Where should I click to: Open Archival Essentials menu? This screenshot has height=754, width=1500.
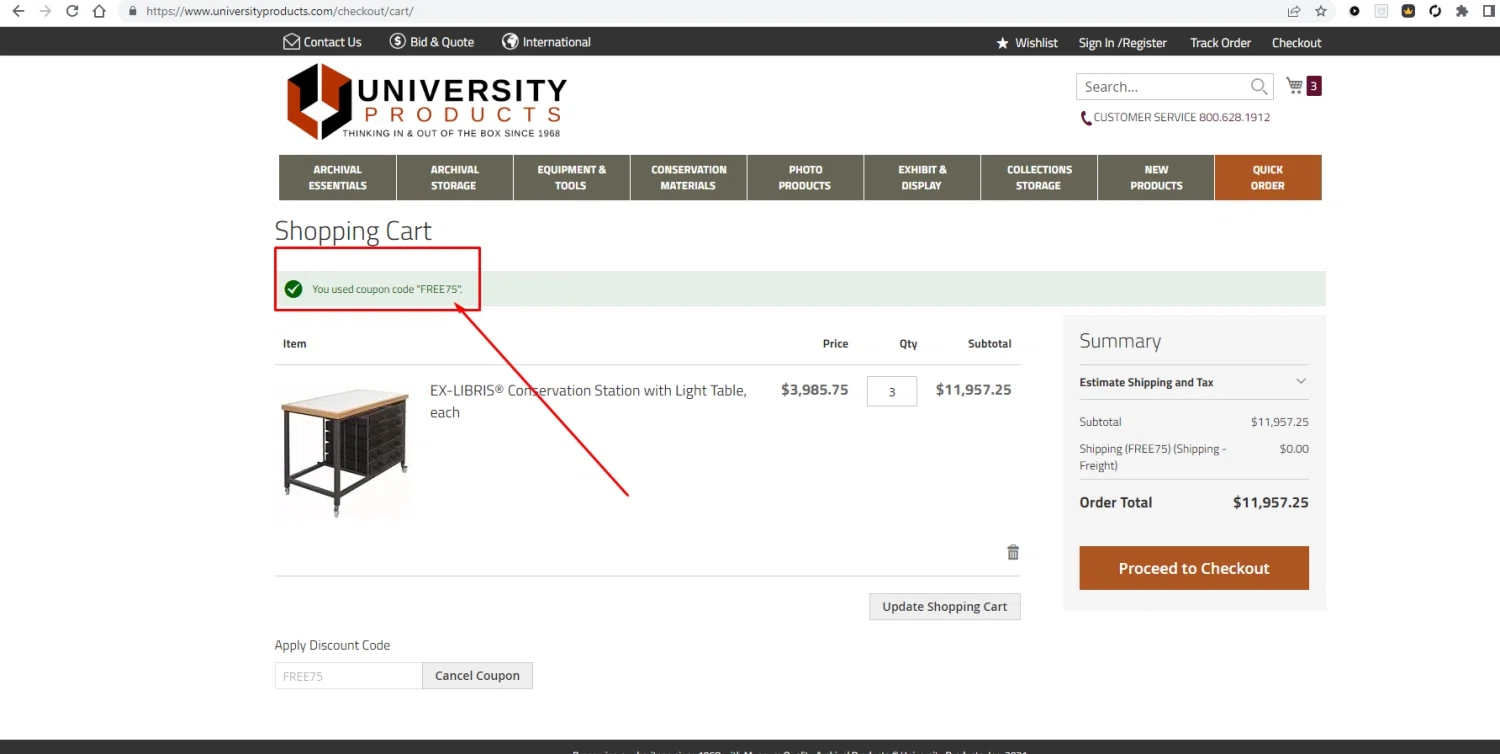337,178
